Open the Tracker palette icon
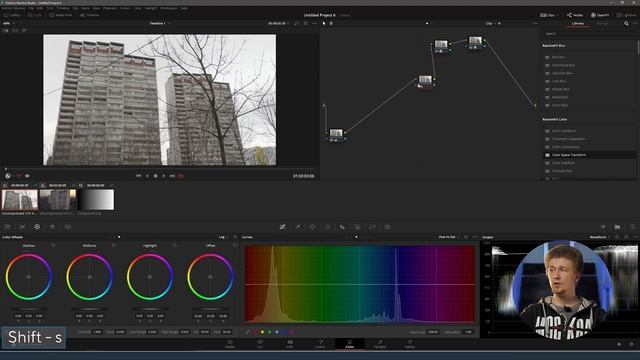 coord(327,227)
